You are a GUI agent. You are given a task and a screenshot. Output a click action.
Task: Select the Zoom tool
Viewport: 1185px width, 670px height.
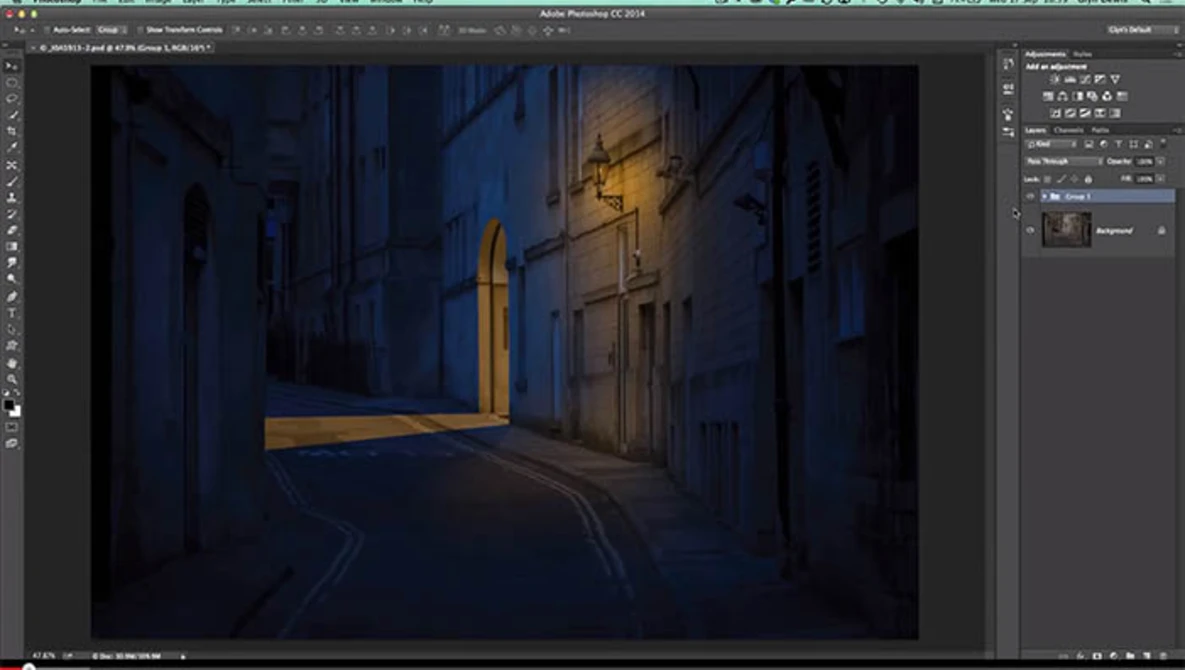tap(11, 378)
